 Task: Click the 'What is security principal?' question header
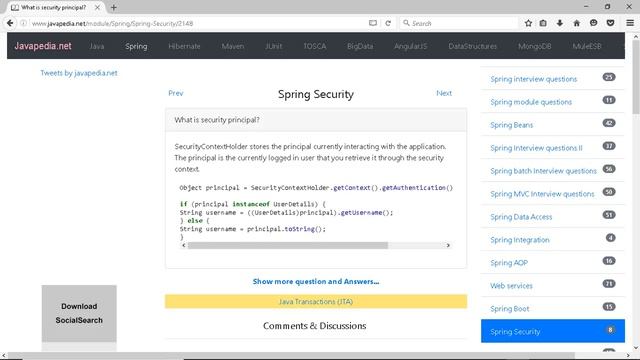click(316, 120)
